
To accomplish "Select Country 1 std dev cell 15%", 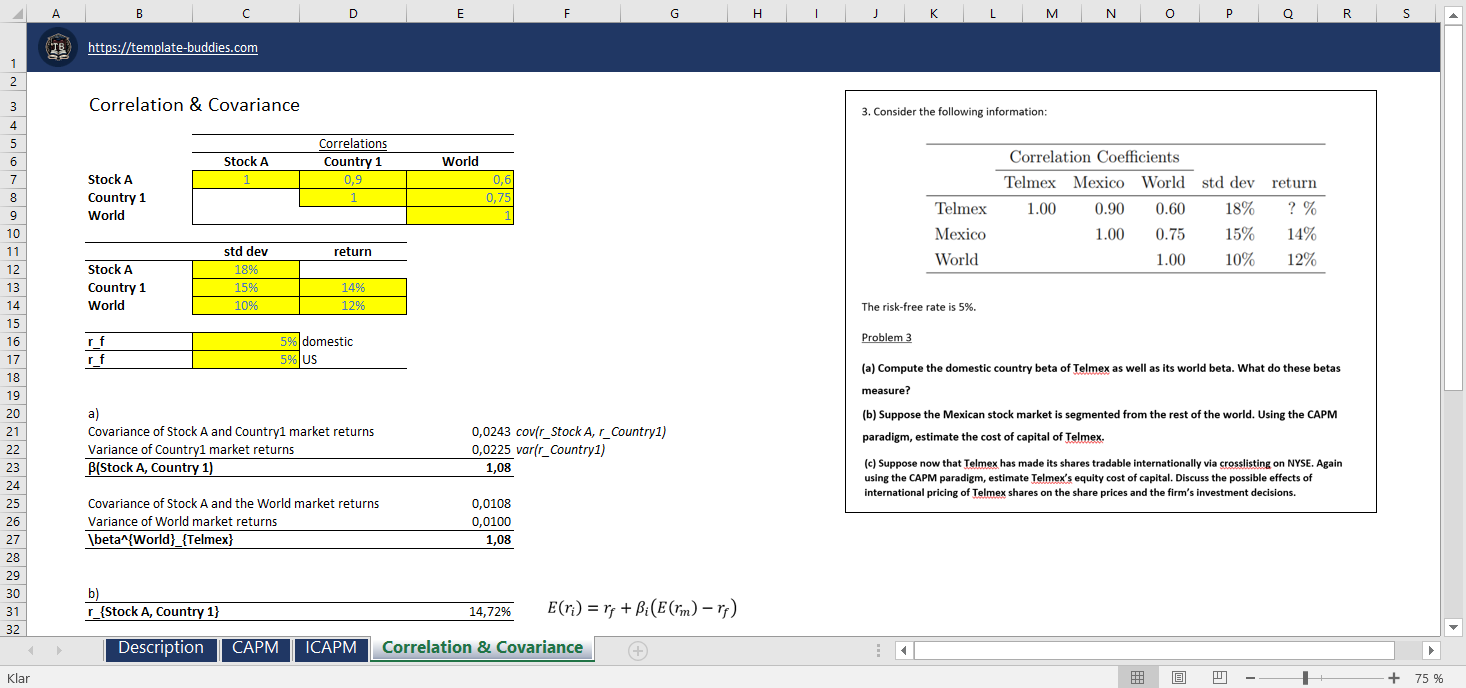I will pos(245,287).
